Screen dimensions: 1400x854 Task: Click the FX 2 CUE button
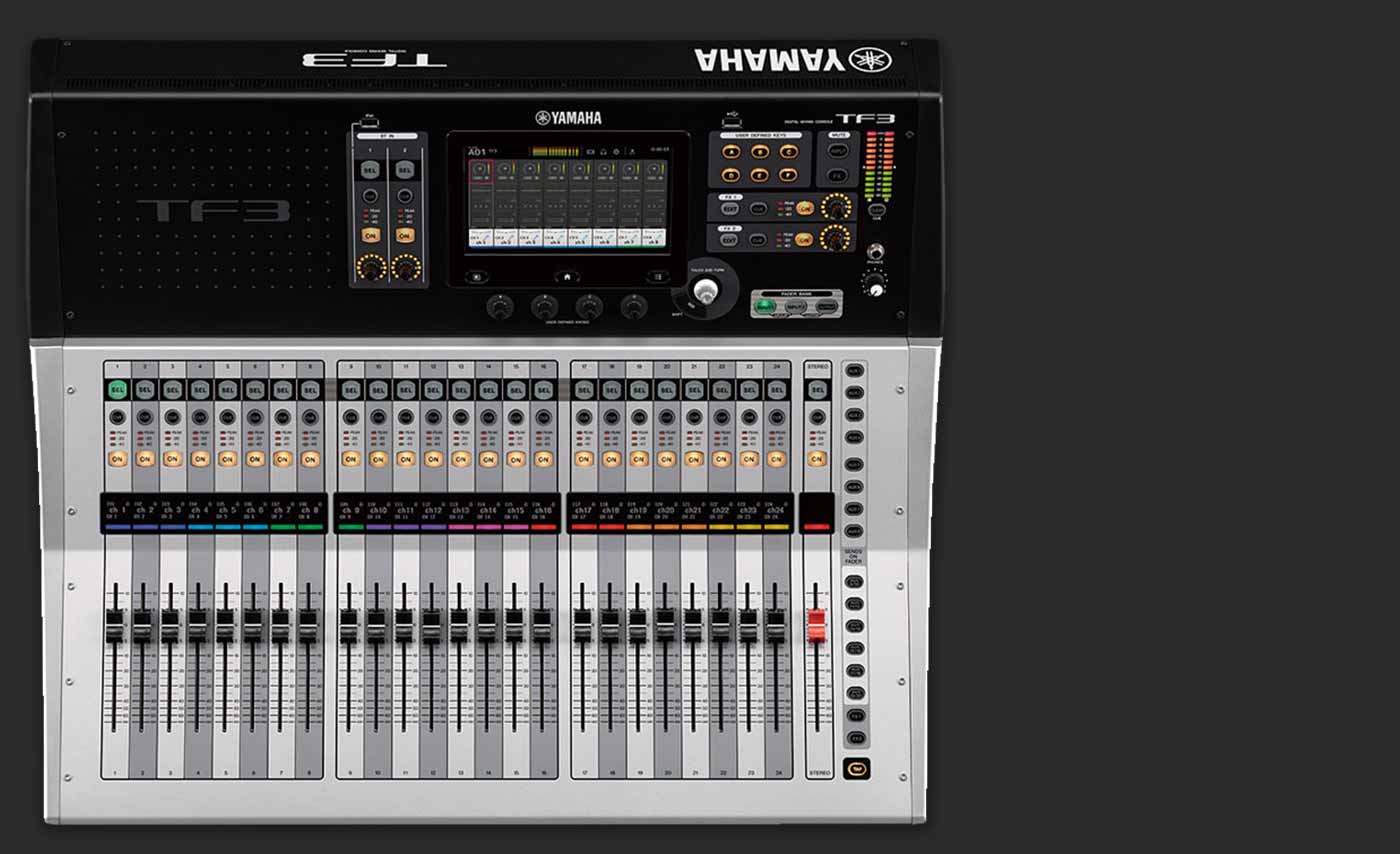point(758,240)
